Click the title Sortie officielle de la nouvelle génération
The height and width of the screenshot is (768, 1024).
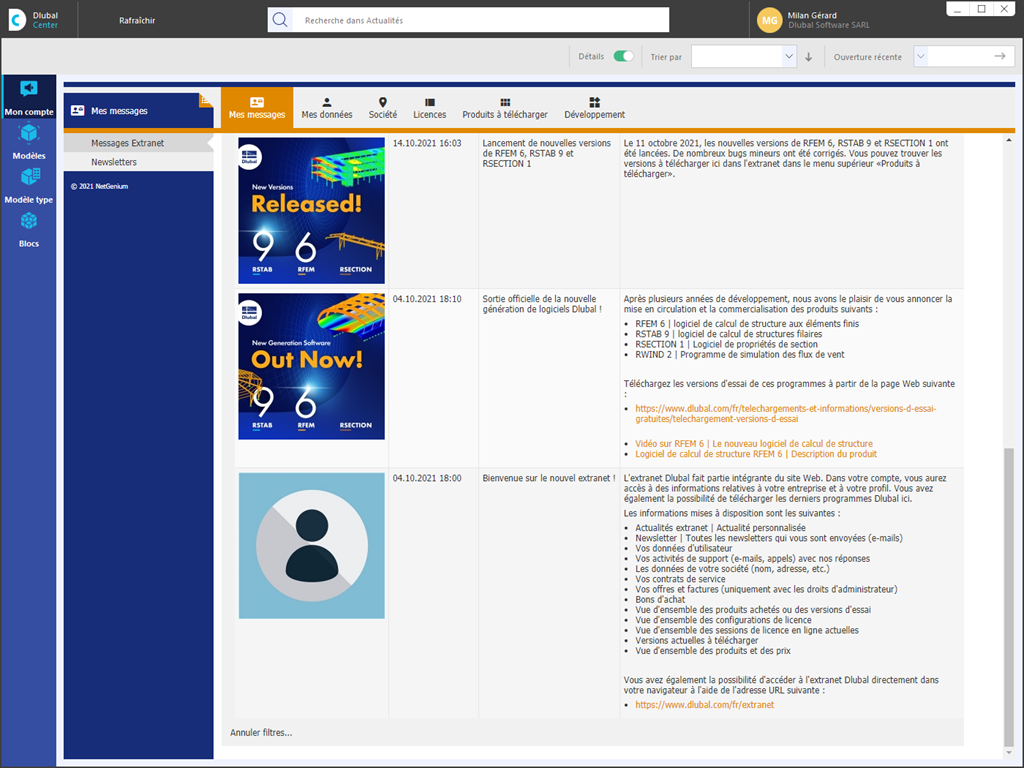(542, 304)
